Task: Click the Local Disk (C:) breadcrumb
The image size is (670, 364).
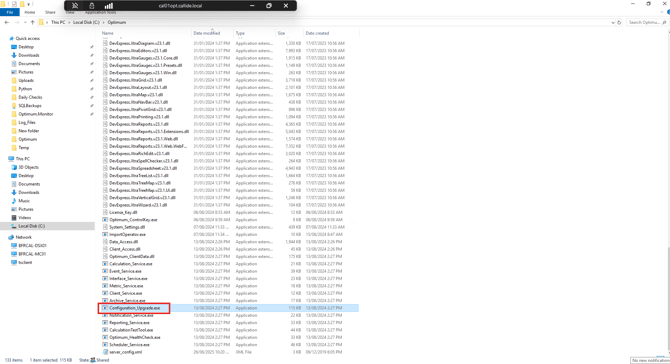Action: [x=86, y=22]
